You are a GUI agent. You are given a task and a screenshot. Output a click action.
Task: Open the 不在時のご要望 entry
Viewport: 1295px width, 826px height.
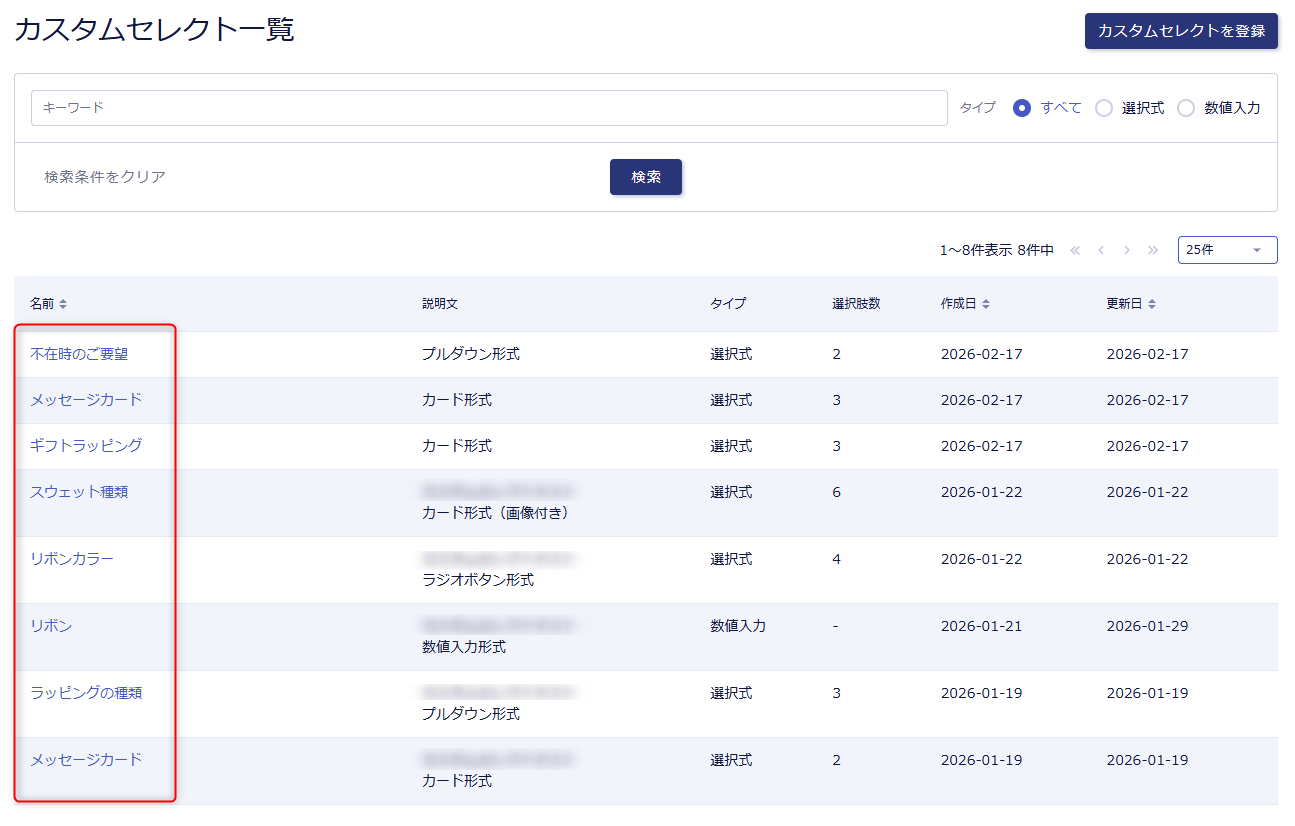[x=79, y=354]
